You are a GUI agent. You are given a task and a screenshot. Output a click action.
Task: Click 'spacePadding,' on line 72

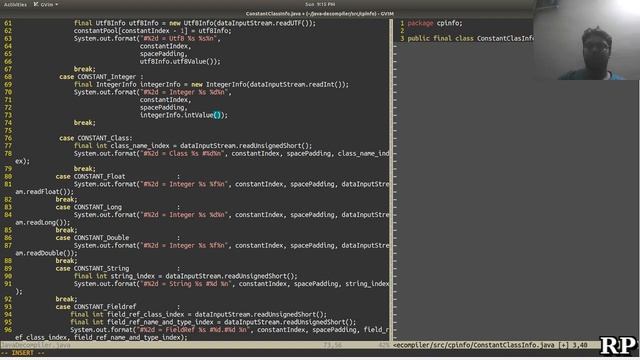click(x=163, y=108)
